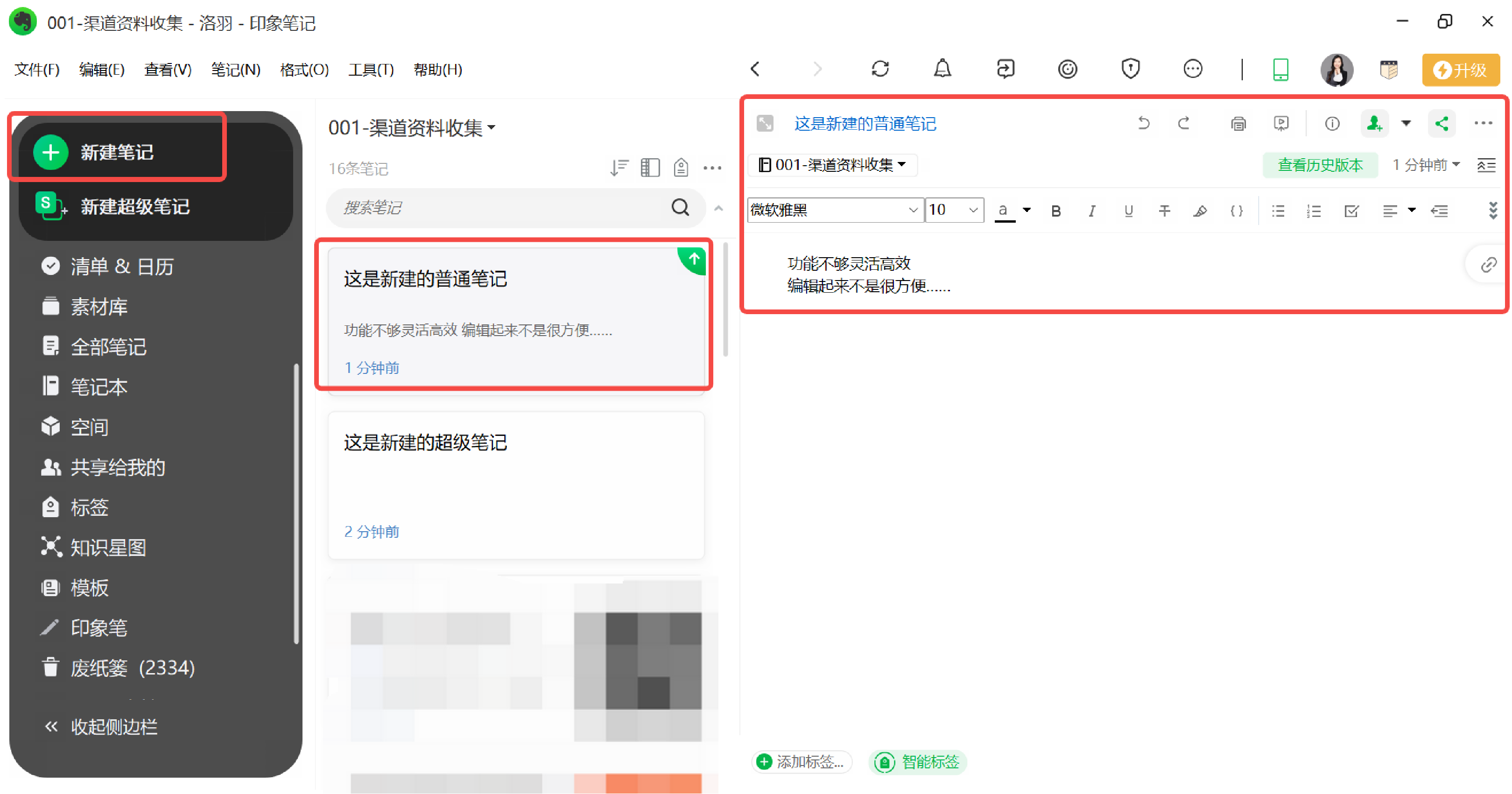Open the 查看(V) menu
The width and height of the screenshot is (1512, 794).
[x=168, y=70]
